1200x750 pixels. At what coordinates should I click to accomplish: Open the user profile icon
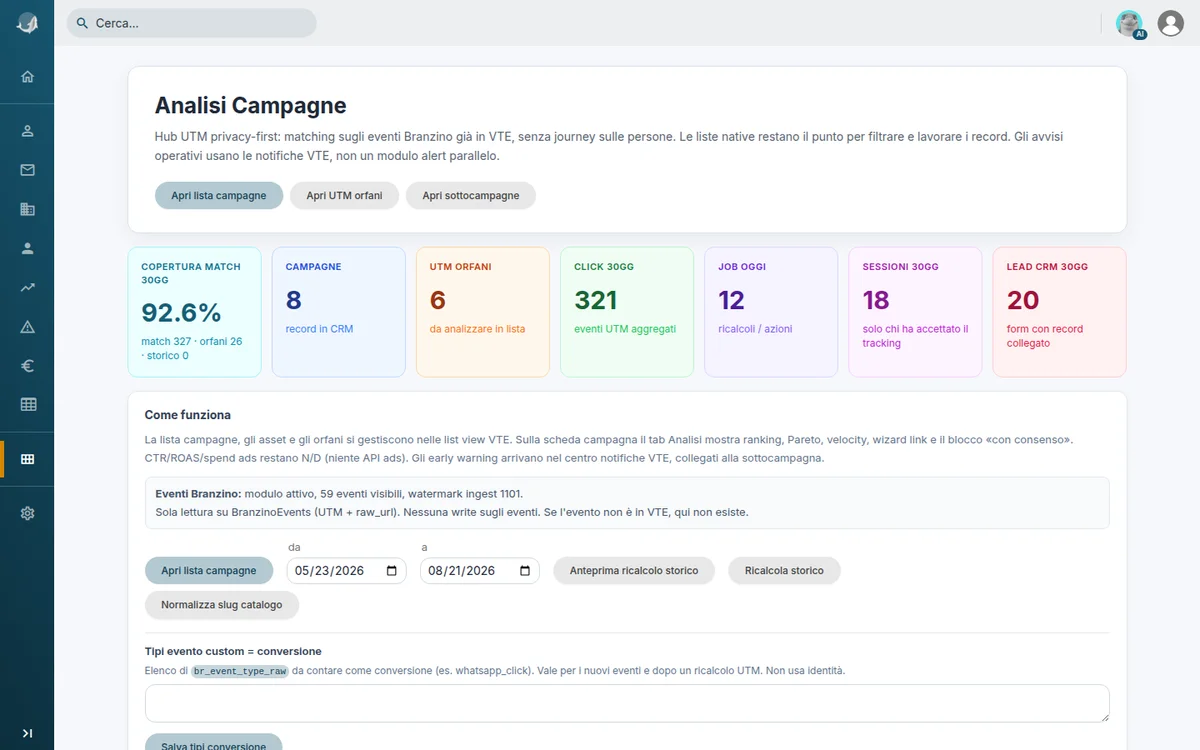coord(1170,23)
